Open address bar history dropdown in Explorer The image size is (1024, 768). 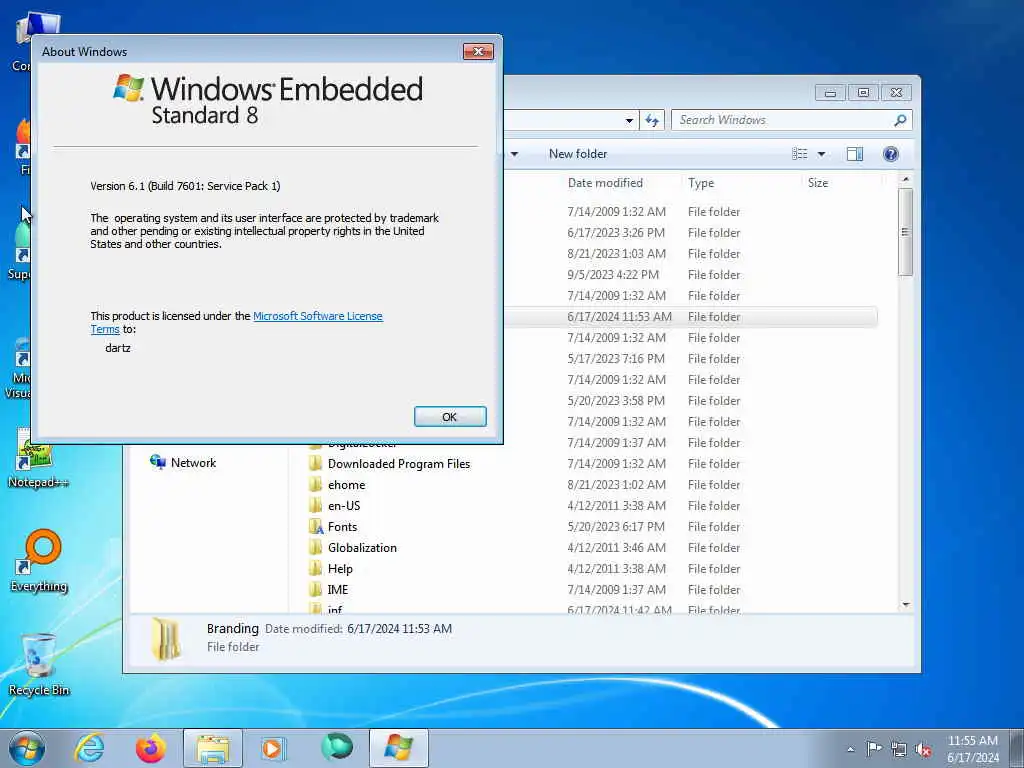click(x=629, y=120)
